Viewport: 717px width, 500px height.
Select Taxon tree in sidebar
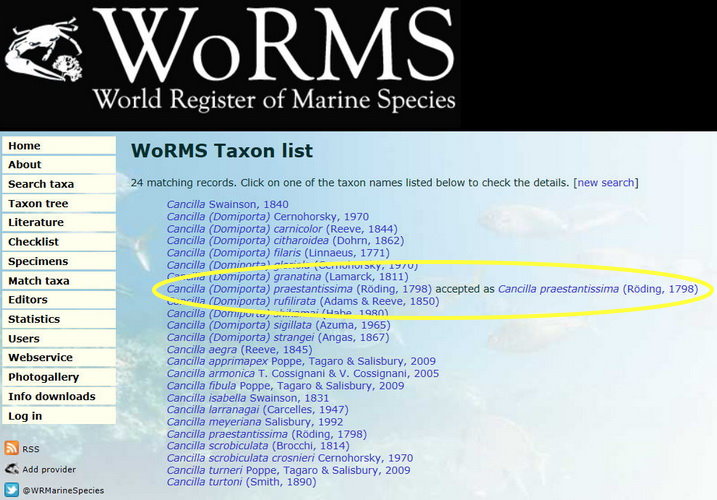point(59,204)
